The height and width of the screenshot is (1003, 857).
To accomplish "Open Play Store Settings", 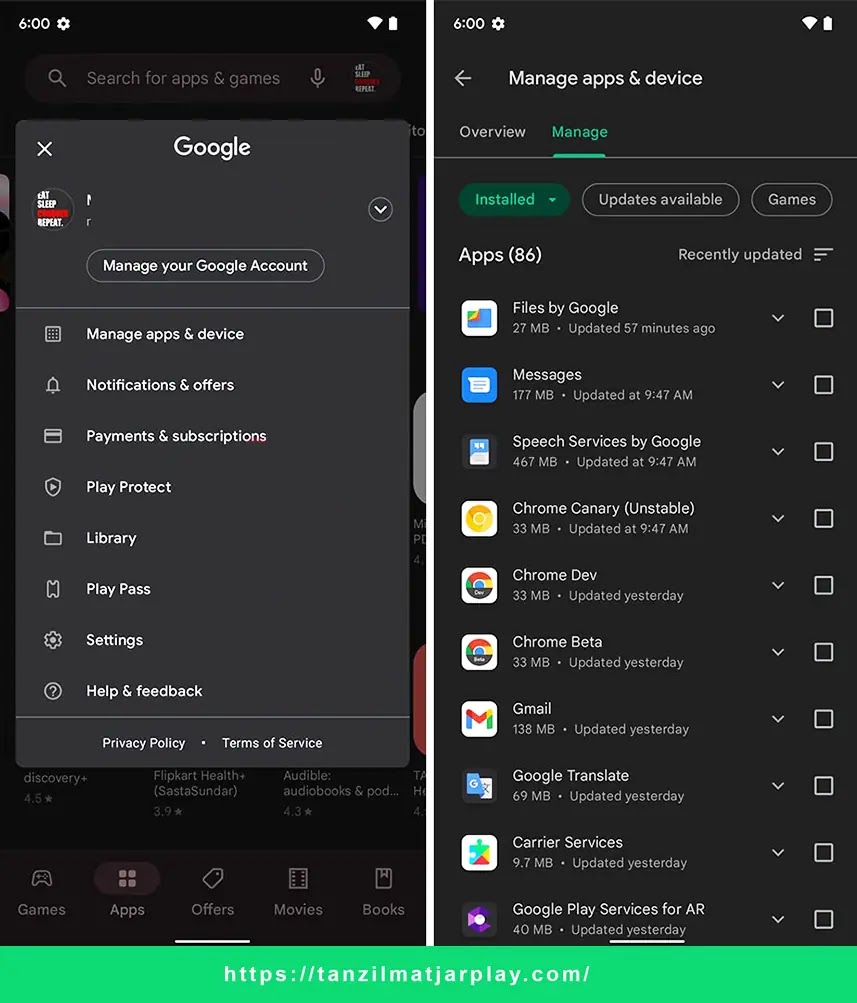I will [114, 640].
